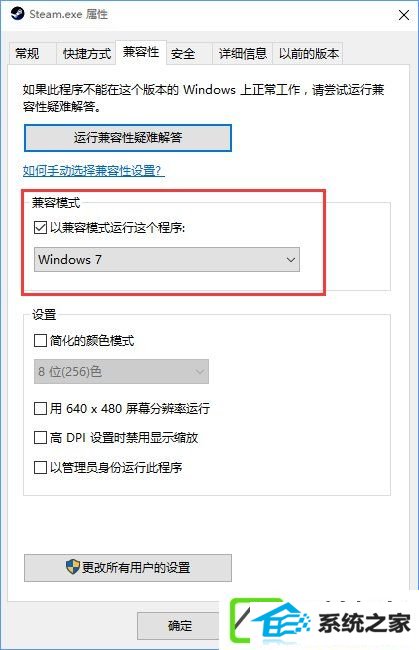Viewport: 419px width, 650px height.
Task: Enable 高 DPI 设置时禁用显示缩放
Action: [40, 437]
